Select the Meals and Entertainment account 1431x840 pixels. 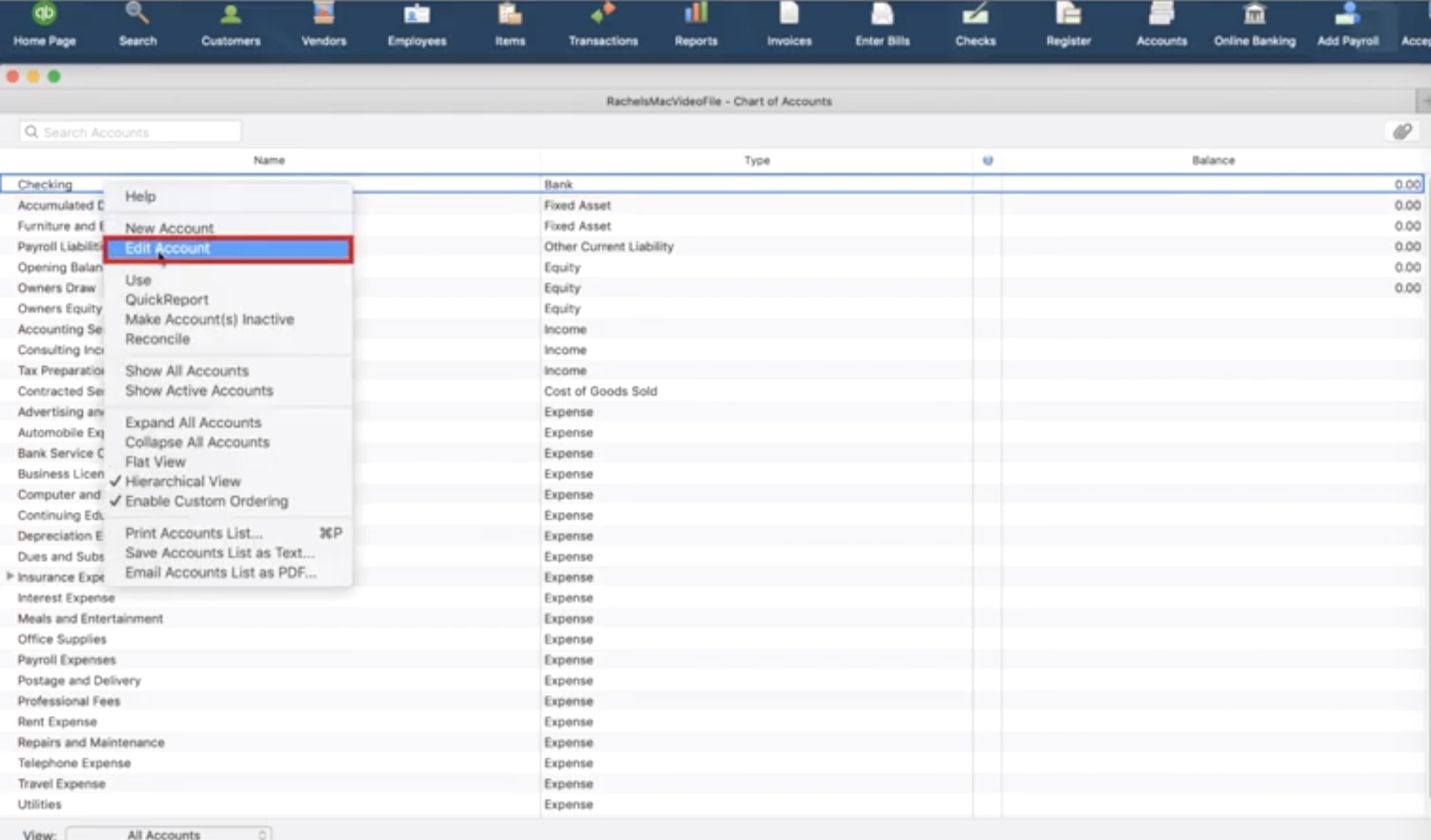(91, 618)
